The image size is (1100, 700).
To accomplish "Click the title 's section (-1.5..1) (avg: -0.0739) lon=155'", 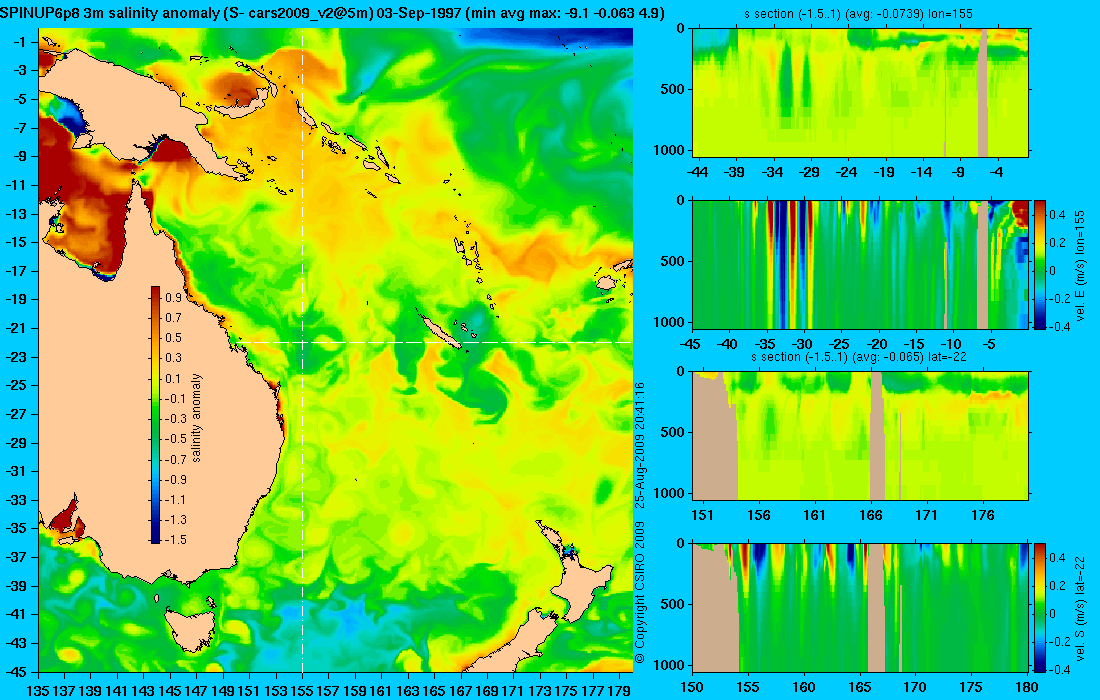I will 858,13.
